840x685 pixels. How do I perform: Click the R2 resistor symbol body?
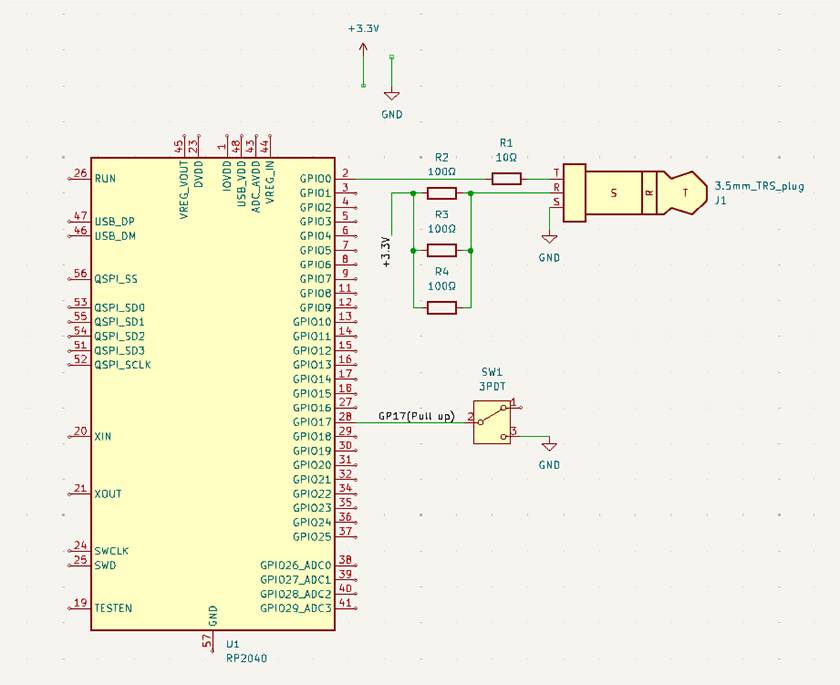coord(441,193)
